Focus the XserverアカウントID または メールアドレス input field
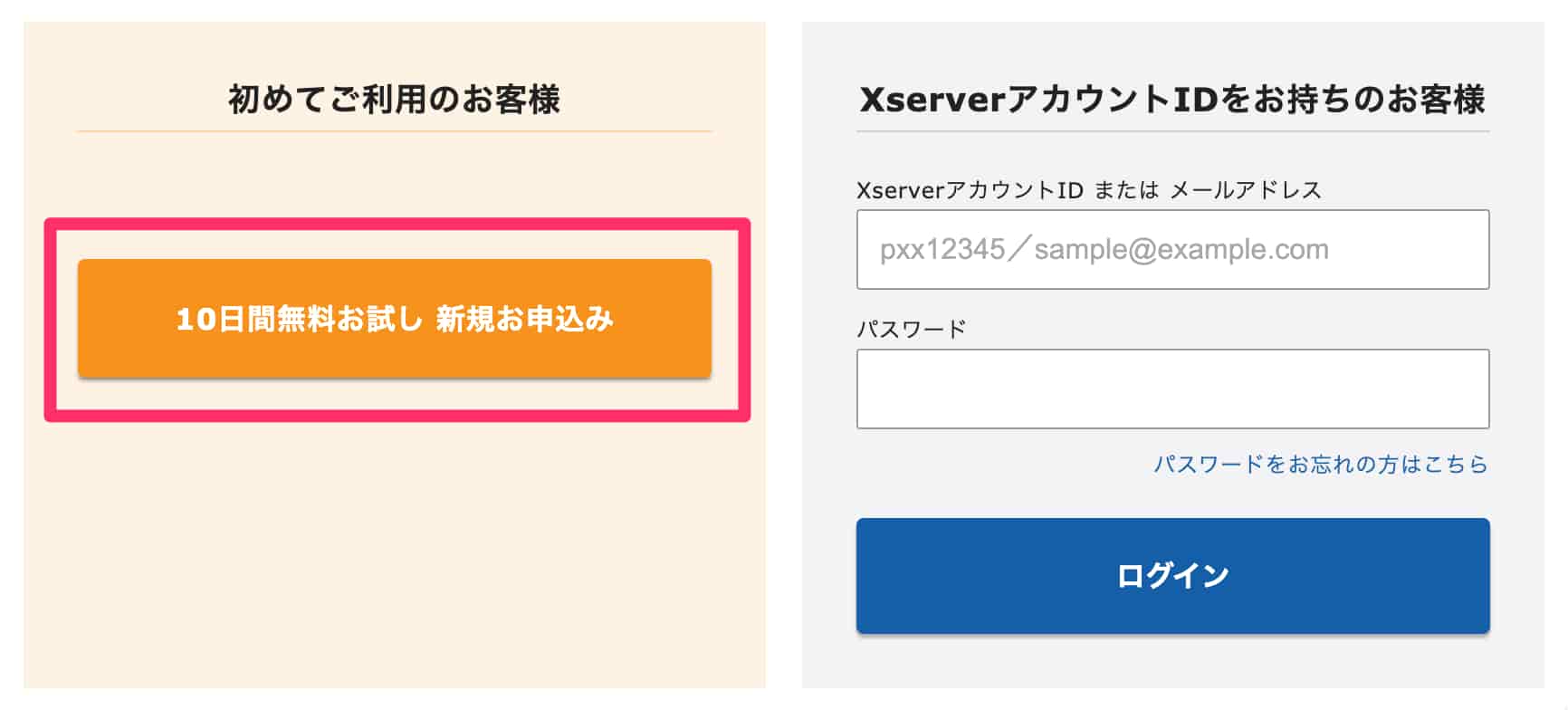 coord(1172,250)
